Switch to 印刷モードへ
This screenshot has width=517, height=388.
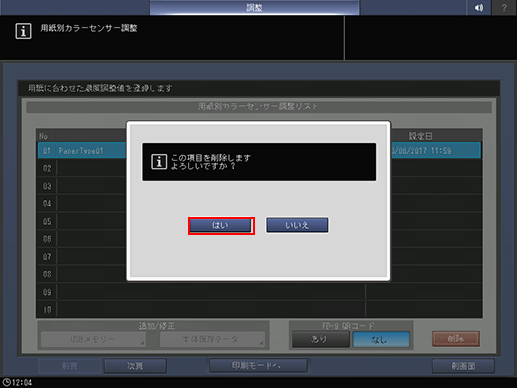tap(258, 366)
